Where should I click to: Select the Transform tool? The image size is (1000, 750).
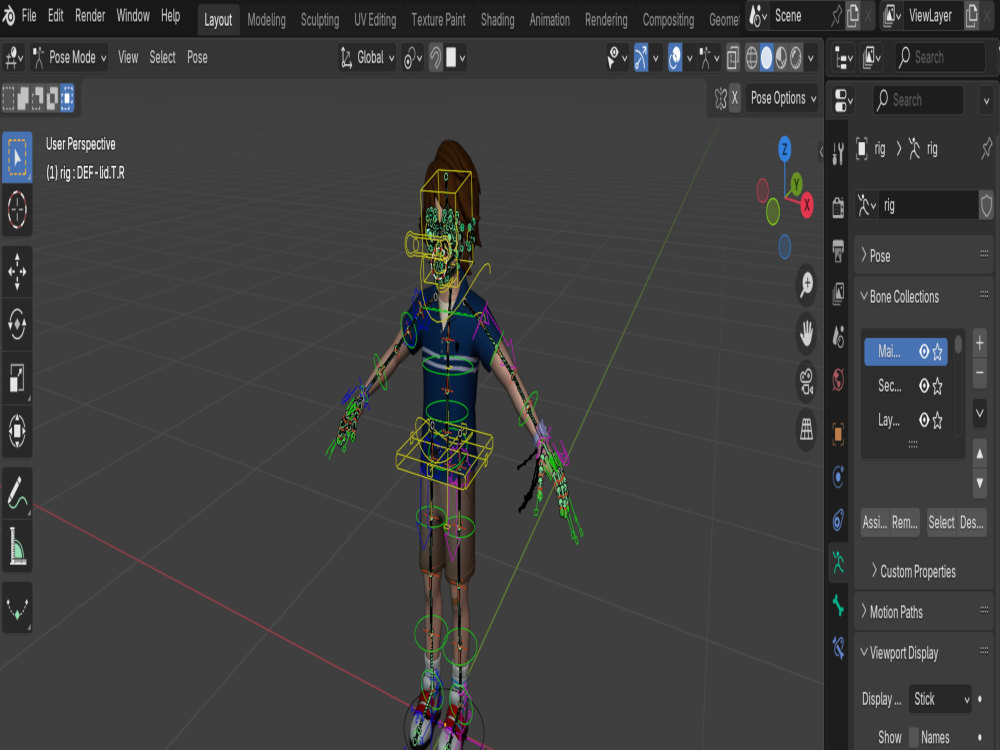(x=17, y=430)
